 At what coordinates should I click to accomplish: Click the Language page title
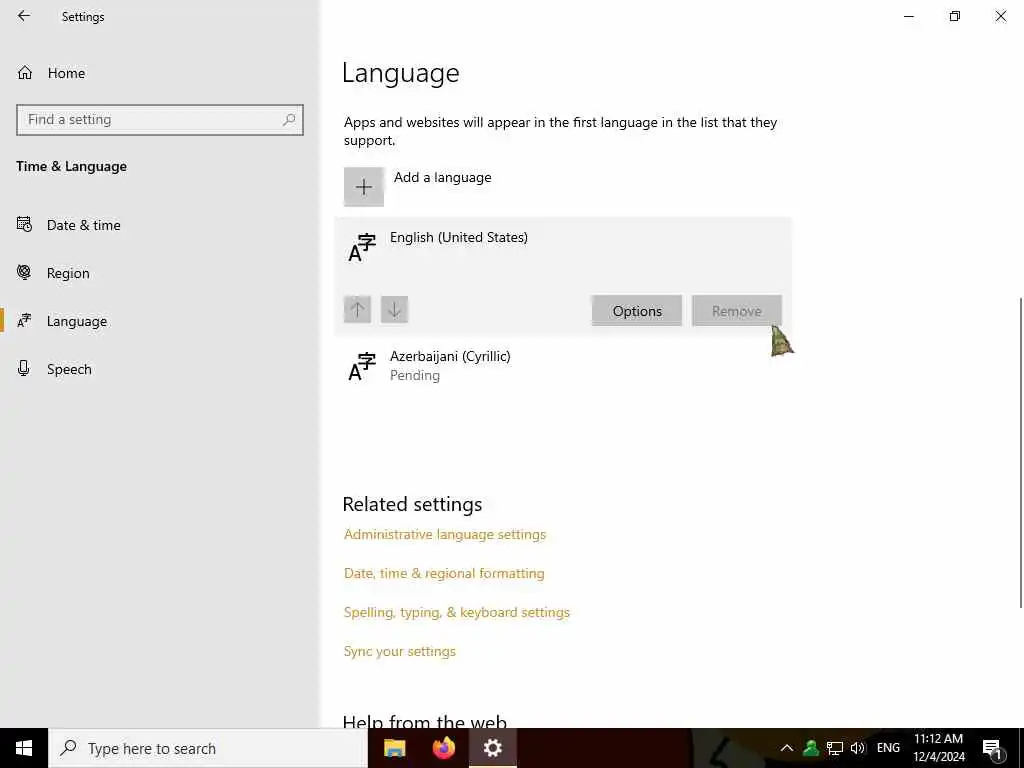(x=400, y=73)
